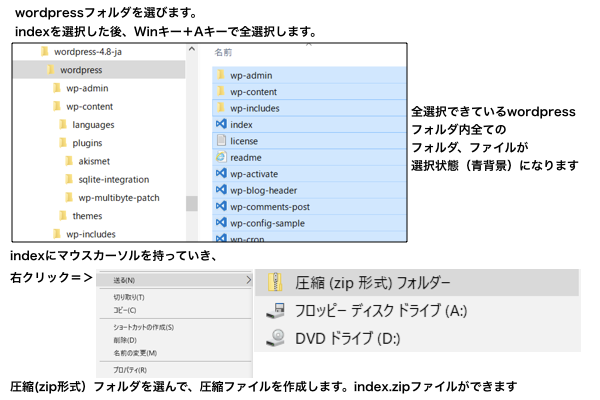This screenshot has height=400, width=600.
Task: Click the Internet Explorer icon beside readme
Action: coord(221,157)
